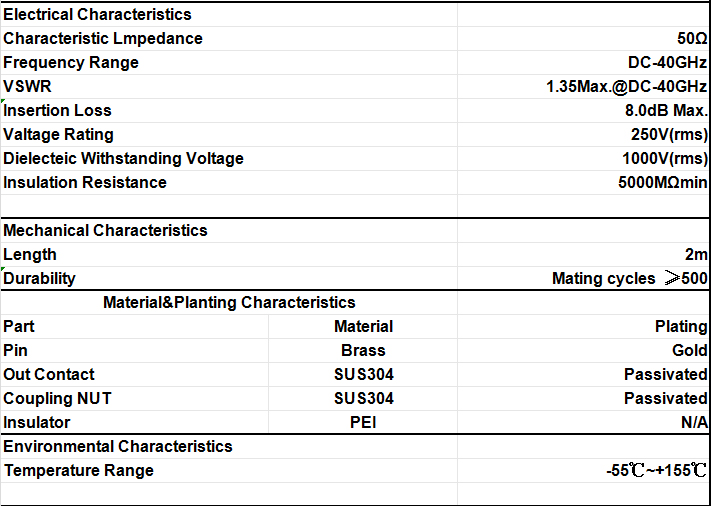Viewport: 711px width, 506px height.
Task: Click the green comment marker on Durability
Action: tap(3, 269)
